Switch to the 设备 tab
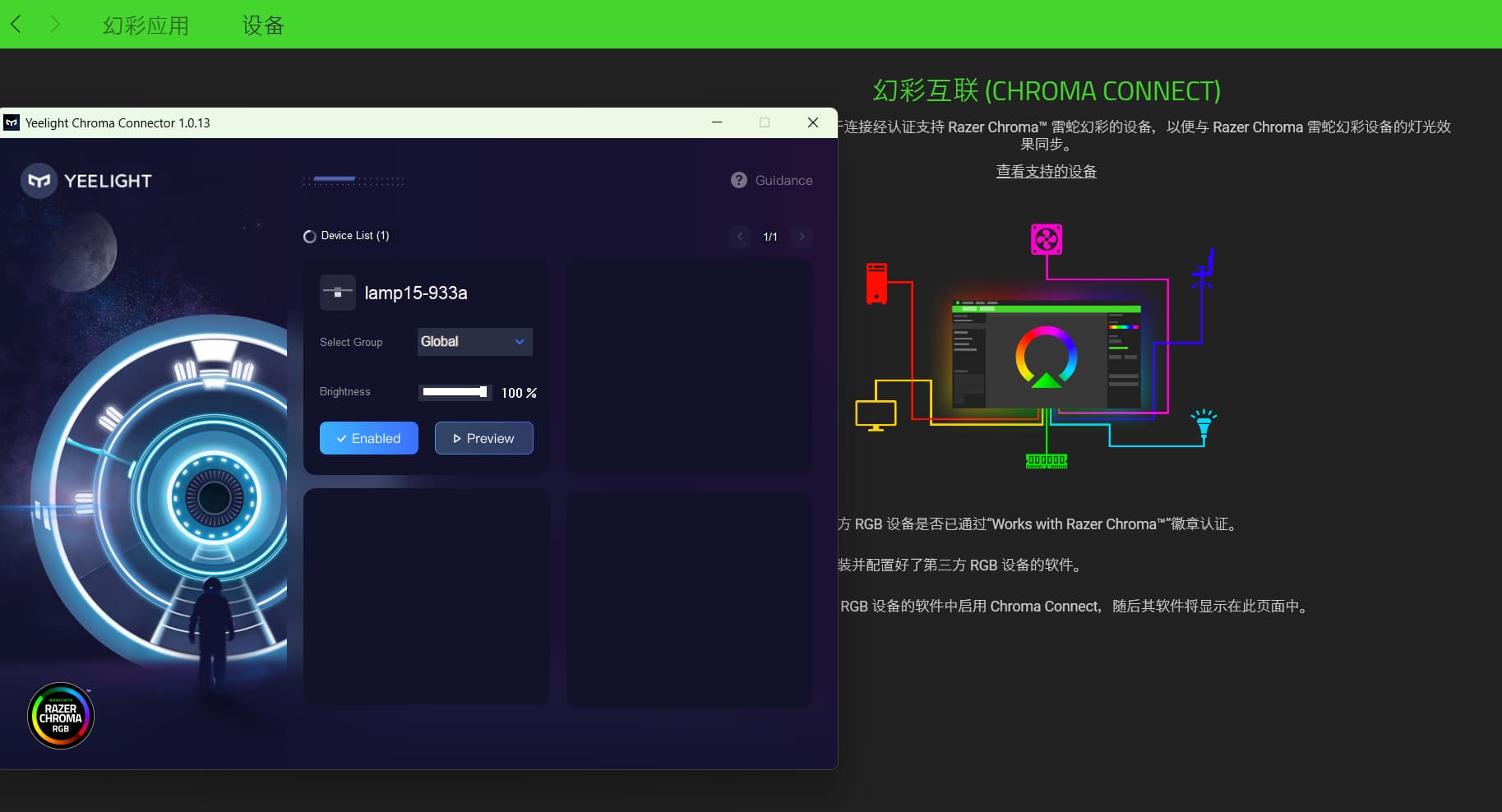 [x=263, y=25]
